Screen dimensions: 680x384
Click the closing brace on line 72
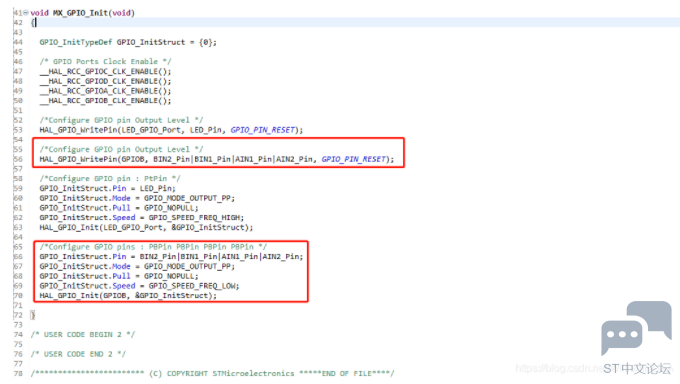click(x=33, y=315)
